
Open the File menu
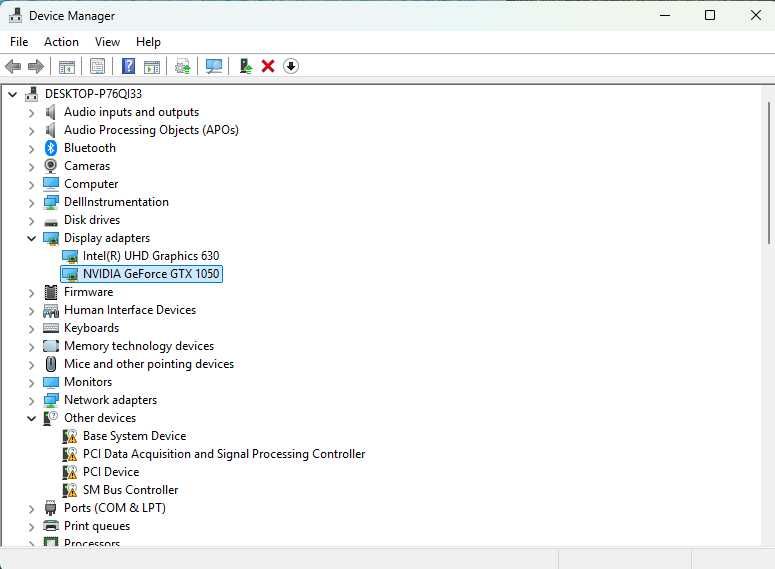coord(19,42)
